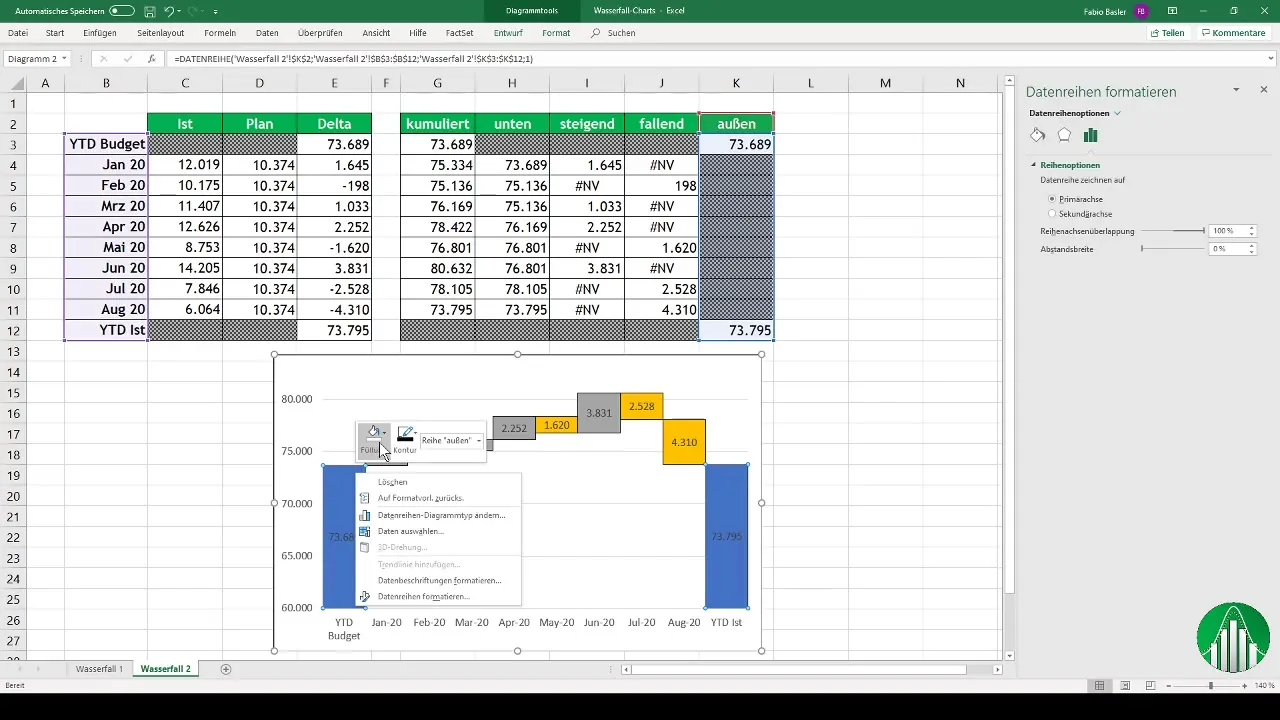Viewport: 1280px width, 720px height.
Task: Open the ribbon display options icon
Action: coord(1172,10)
